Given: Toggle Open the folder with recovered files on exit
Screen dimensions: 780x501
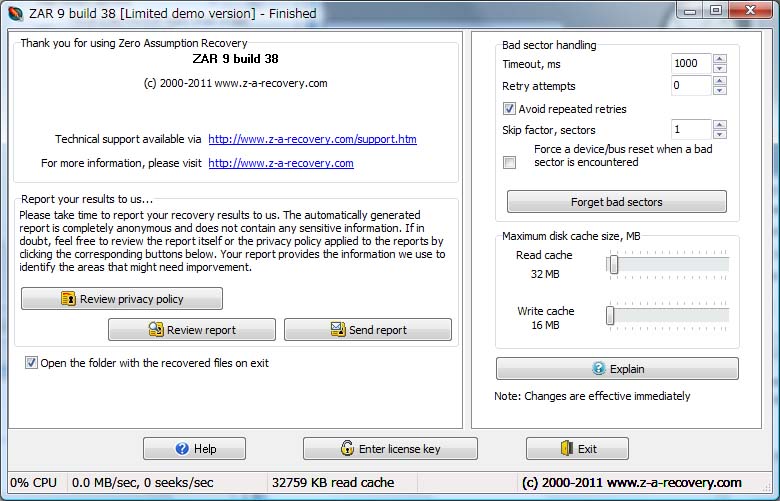Looking at the screenshot, I should [31, 363].
